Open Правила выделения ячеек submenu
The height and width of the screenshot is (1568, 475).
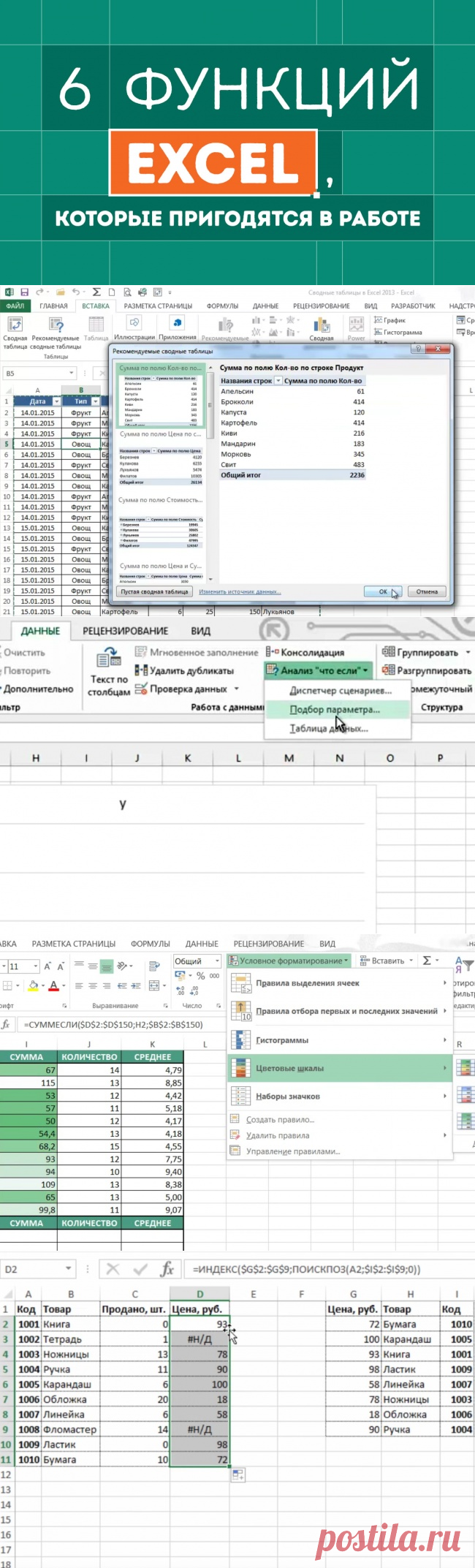click(340, 984)
